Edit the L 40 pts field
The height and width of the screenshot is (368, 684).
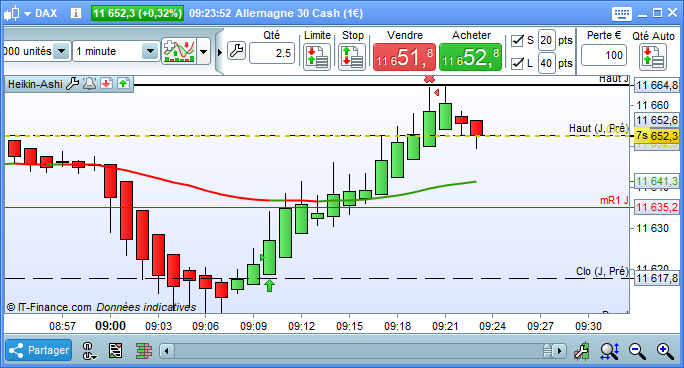(x=547, y=63)
